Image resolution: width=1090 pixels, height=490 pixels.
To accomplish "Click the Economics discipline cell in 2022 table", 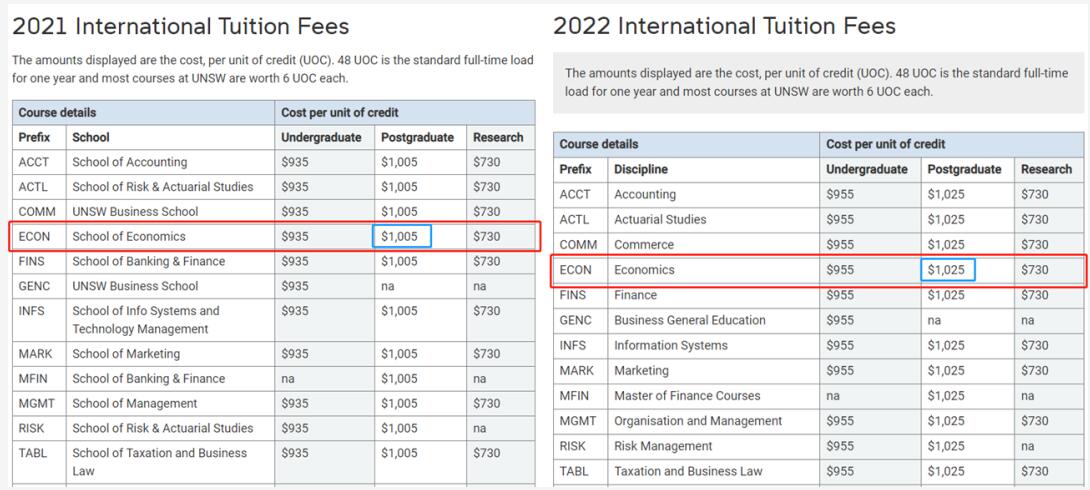I will [x=644, y=270].
